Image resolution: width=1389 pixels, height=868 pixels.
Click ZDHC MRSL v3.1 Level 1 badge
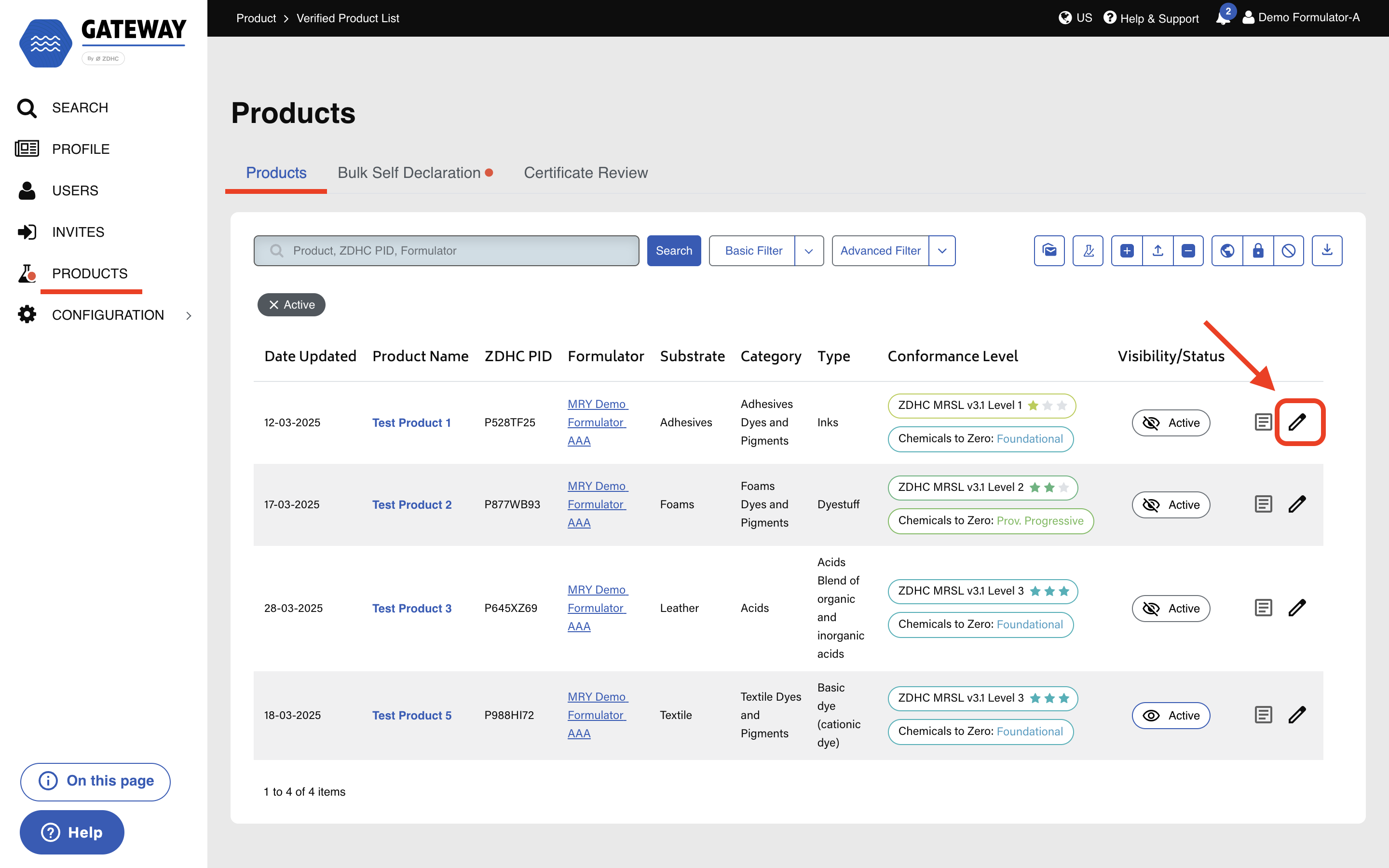click(x=981, y=405)
